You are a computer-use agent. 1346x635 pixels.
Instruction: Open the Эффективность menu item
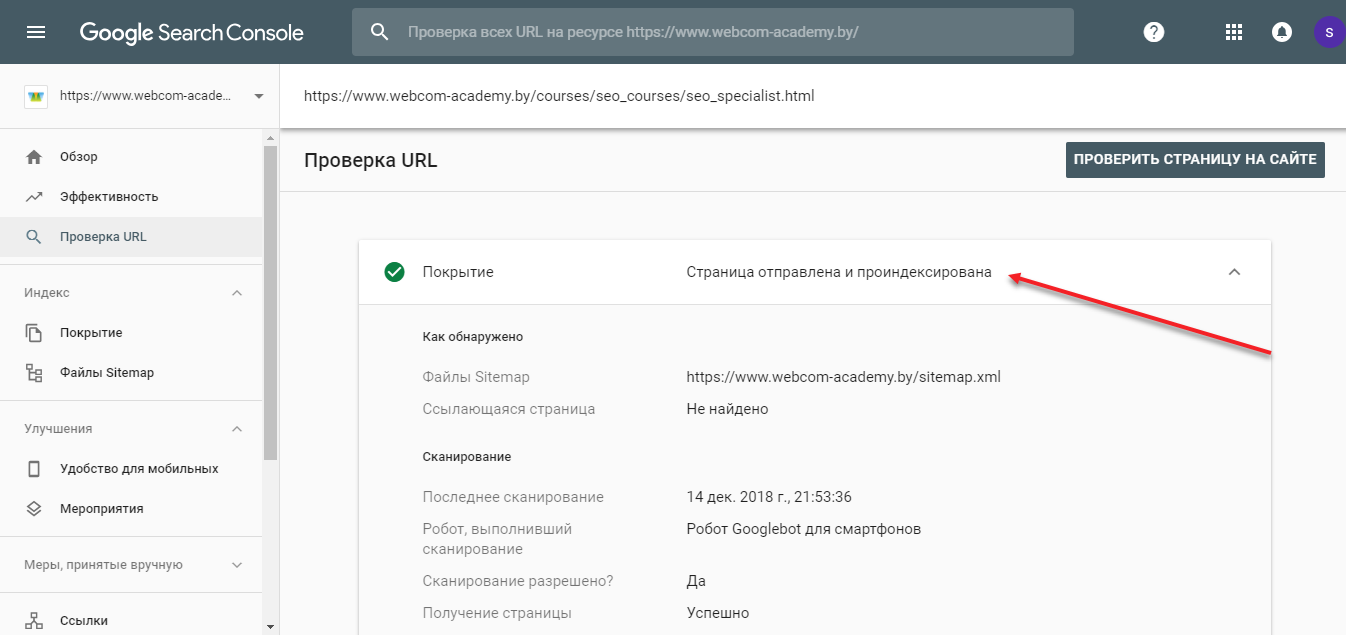[x=109, y=197]
